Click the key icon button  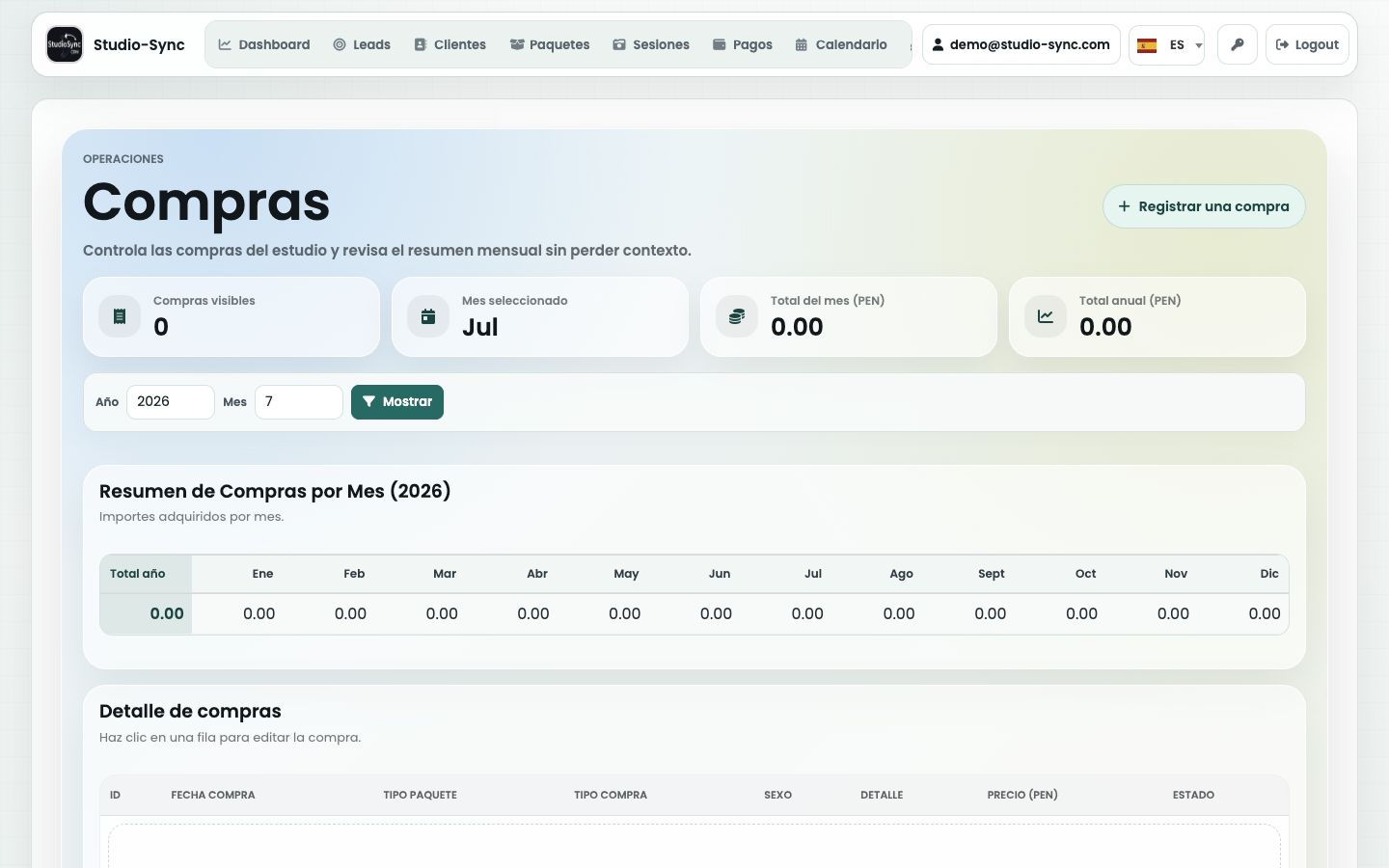(x=1238, y=44)
